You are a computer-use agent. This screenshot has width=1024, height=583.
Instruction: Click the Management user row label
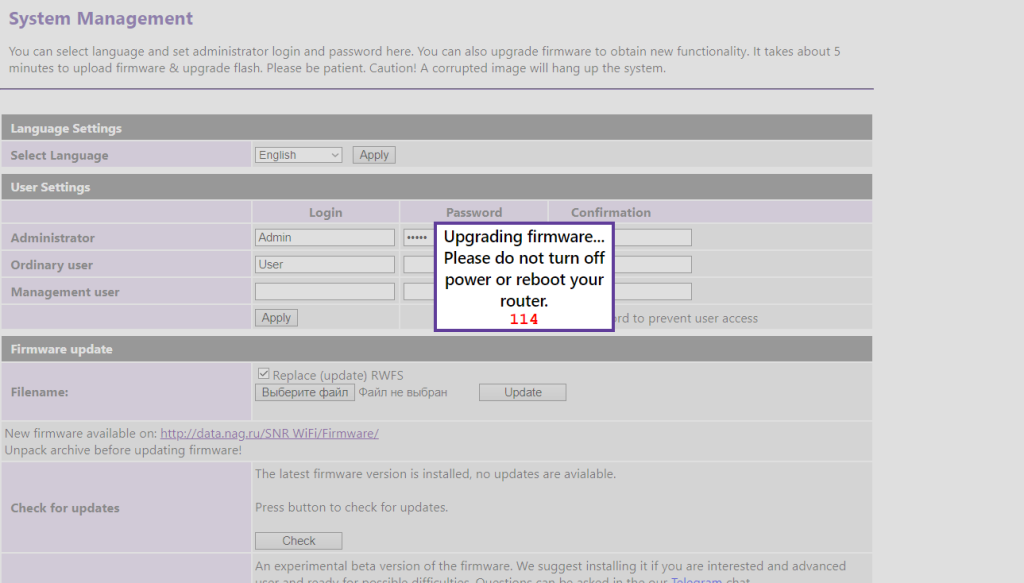(65, 292)
